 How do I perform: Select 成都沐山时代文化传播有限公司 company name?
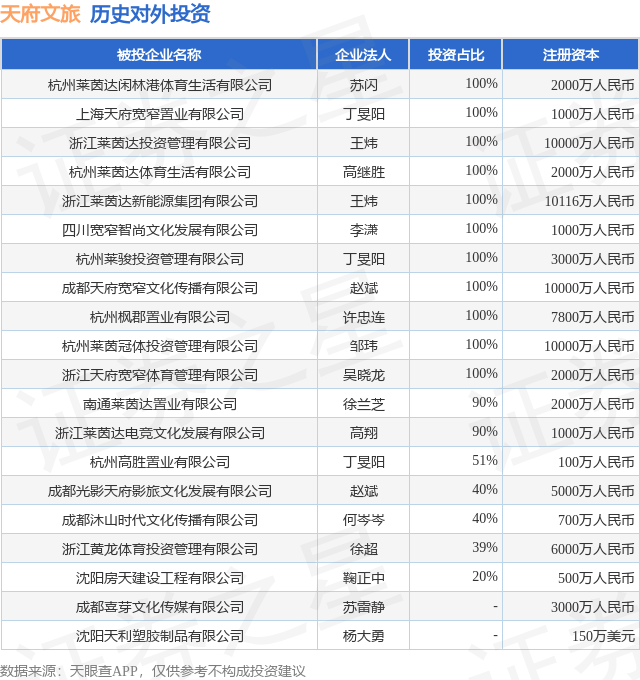160,520
